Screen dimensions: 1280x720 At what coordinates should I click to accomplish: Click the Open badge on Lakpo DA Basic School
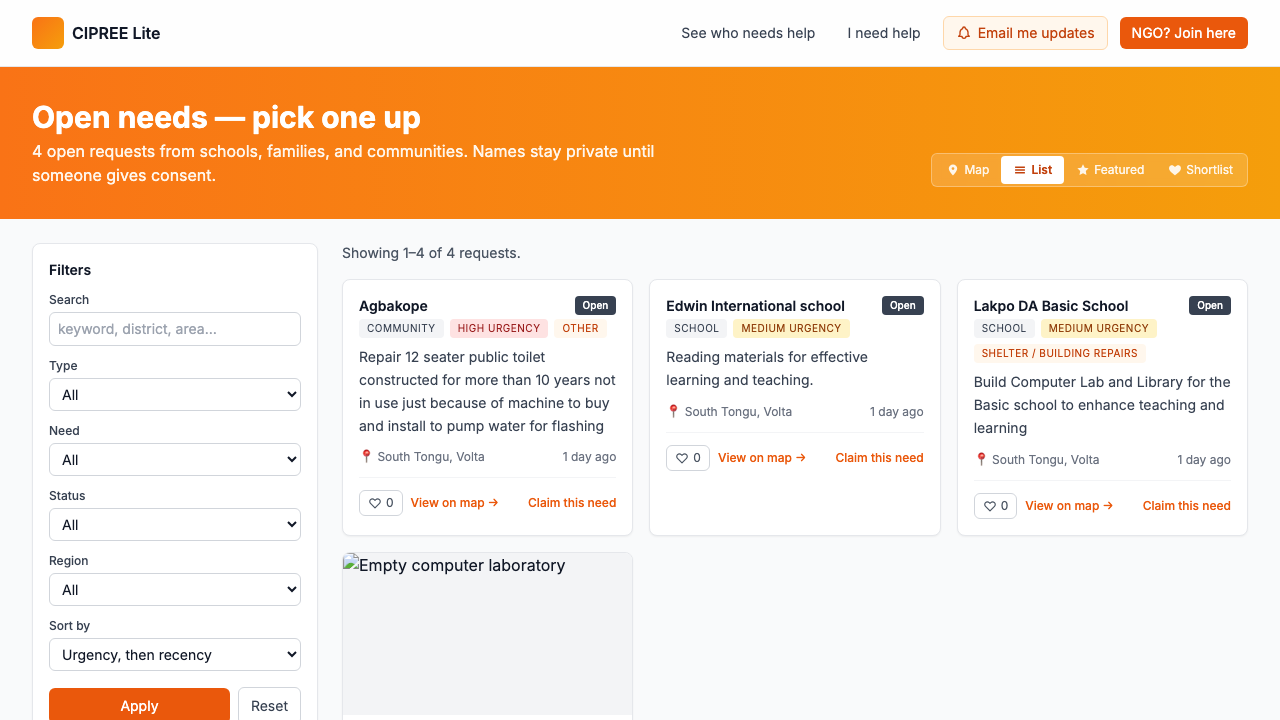tap(1210, 306)
